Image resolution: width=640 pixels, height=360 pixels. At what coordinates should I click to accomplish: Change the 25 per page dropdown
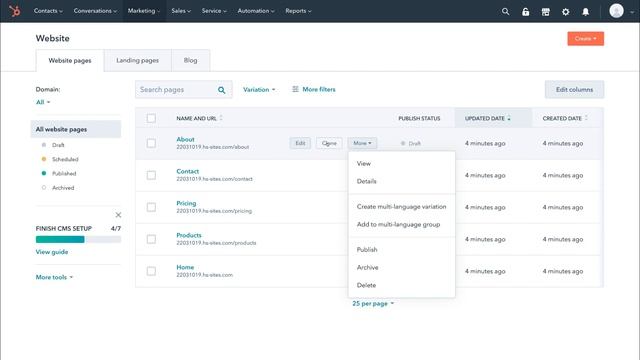point(373,304)
